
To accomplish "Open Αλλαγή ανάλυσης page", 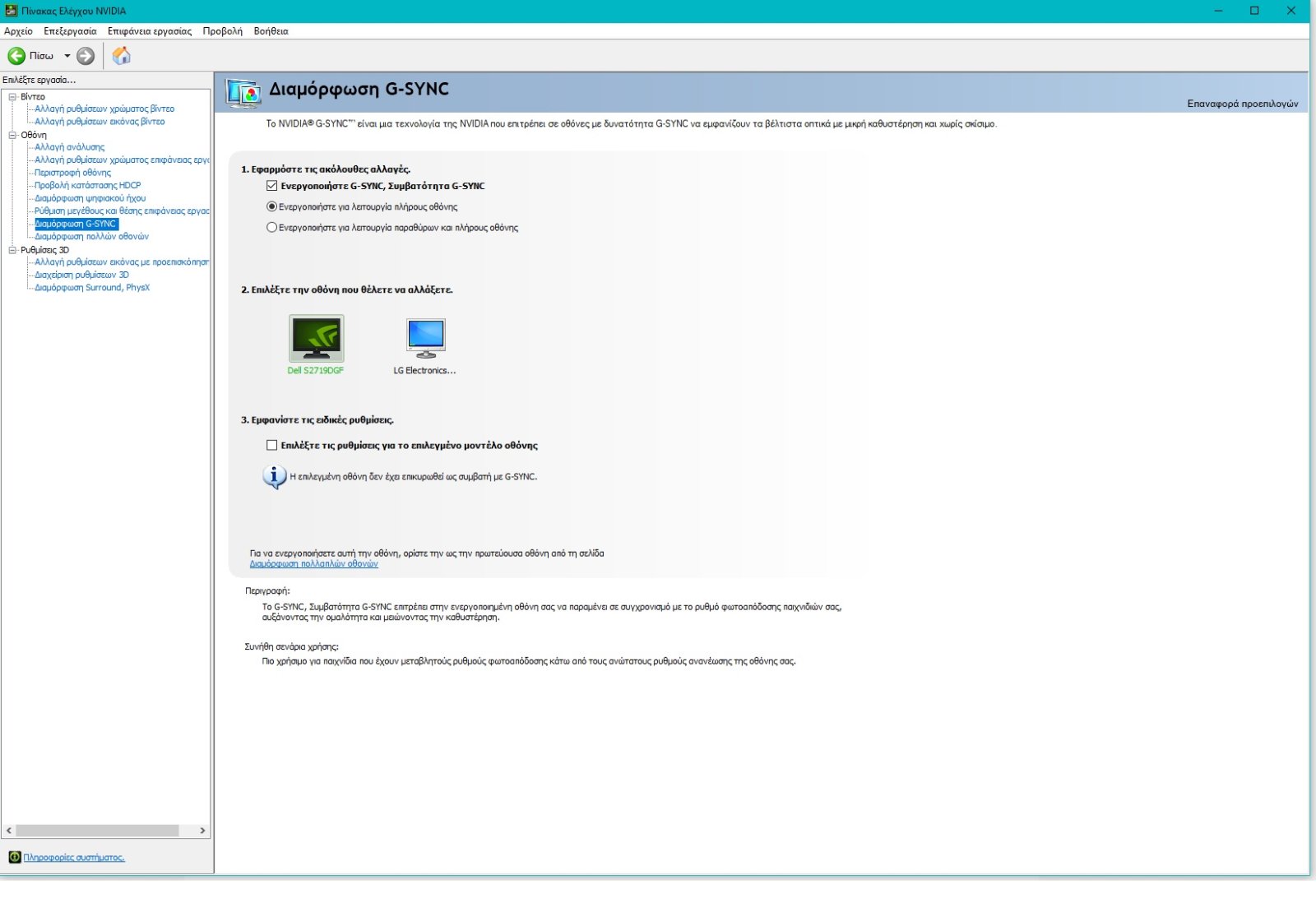I will pyautogui.click(x=70, y=147).
